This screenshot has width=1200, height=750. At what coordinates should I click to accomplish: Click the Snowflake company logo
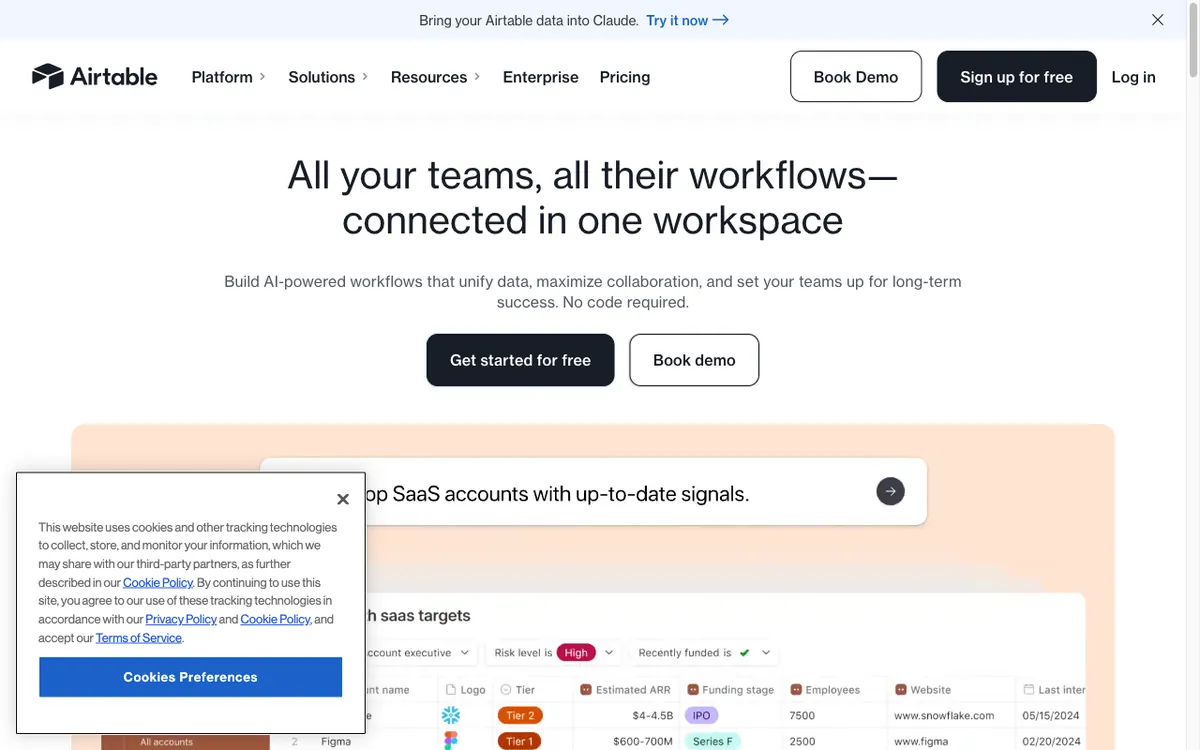(451, 715)
